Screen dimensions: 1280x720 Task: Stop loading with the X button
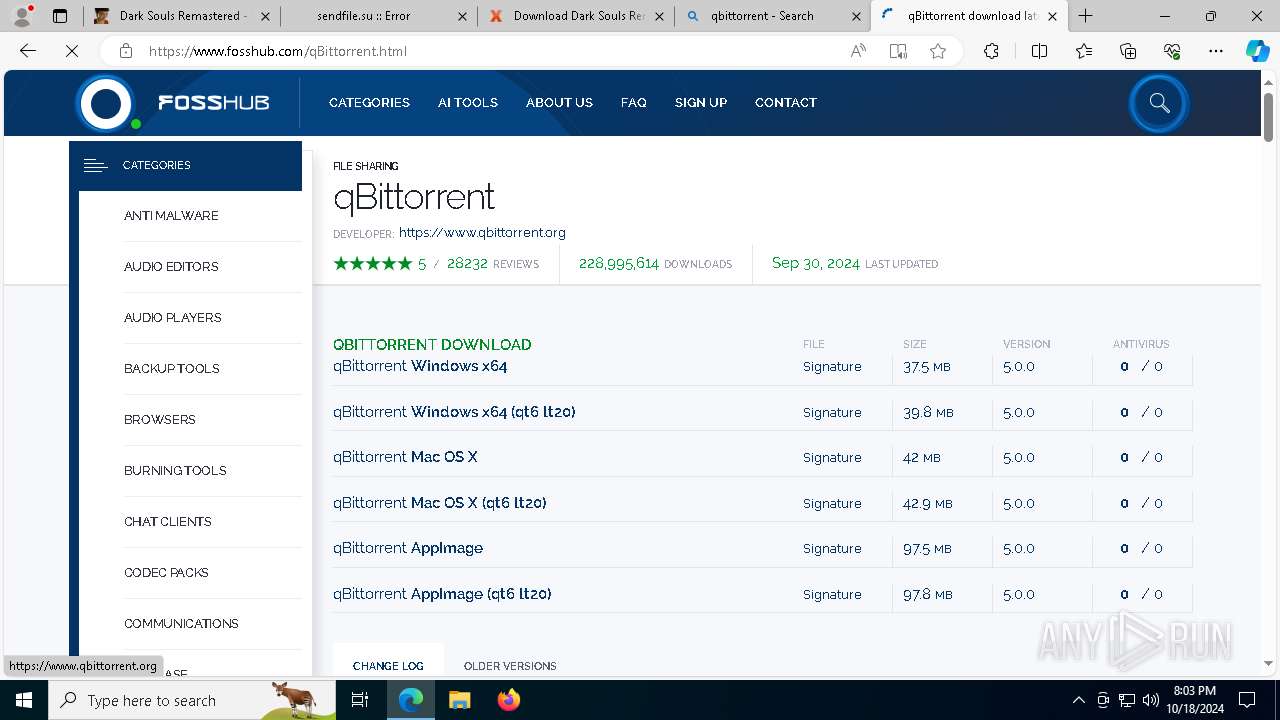tap(72, 51)
